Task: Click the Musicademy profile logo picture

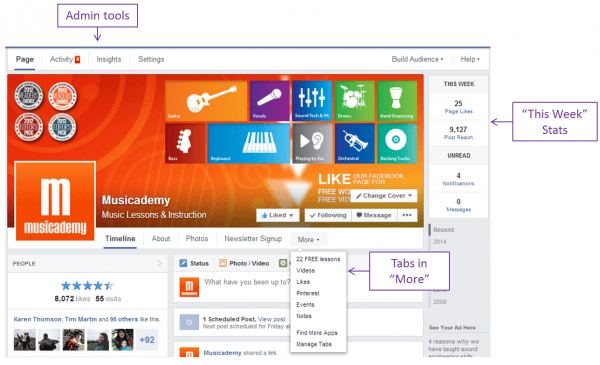Action: (55, 201)
